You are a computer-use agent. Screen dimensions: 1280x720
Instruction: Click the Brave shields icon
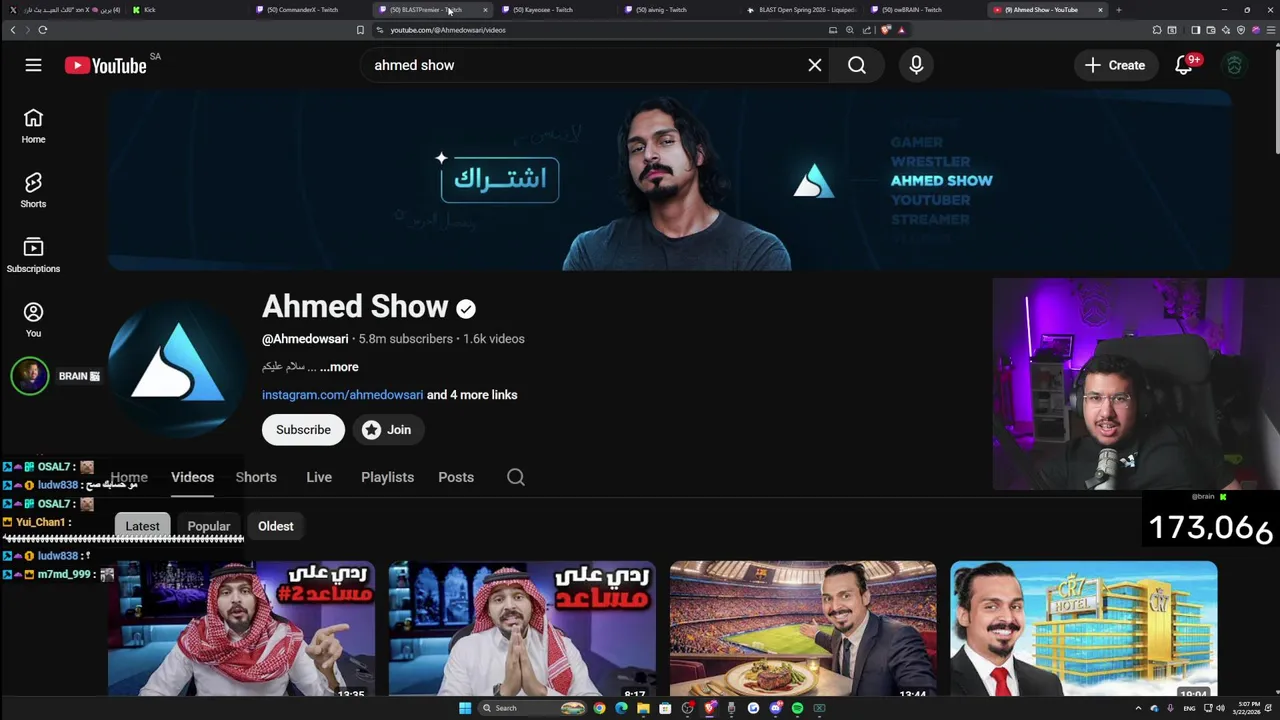(x=886, y=30)
